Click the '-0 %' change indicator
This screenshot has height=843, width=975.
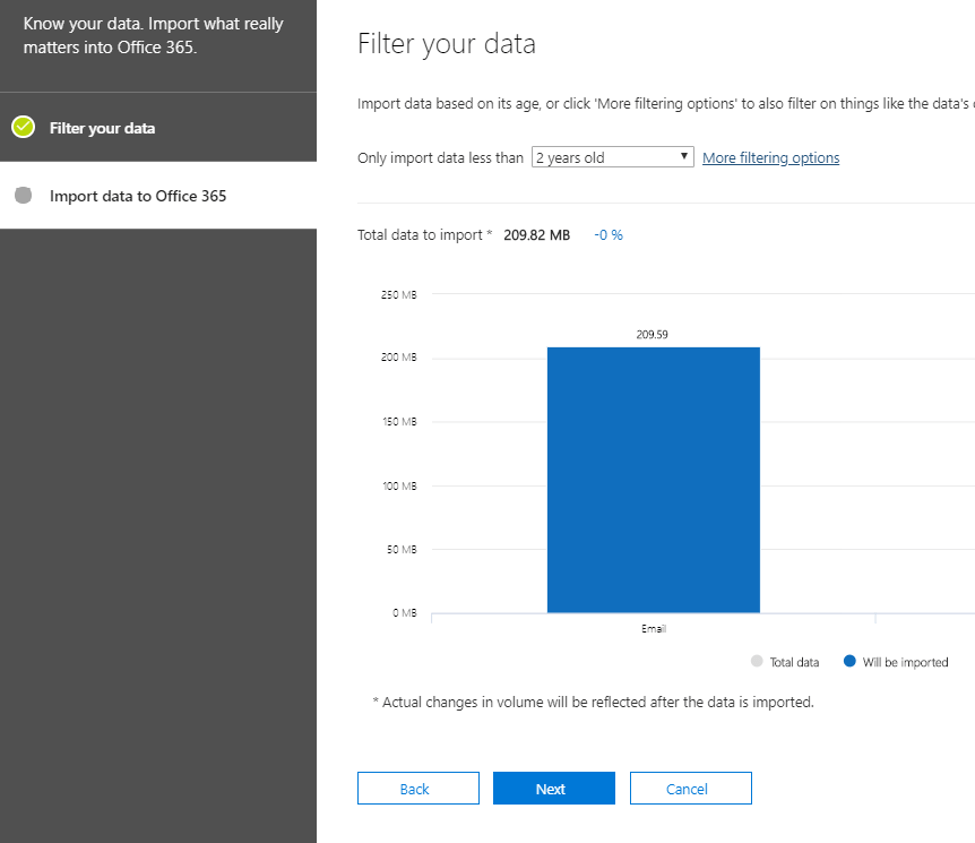[608, 235]
